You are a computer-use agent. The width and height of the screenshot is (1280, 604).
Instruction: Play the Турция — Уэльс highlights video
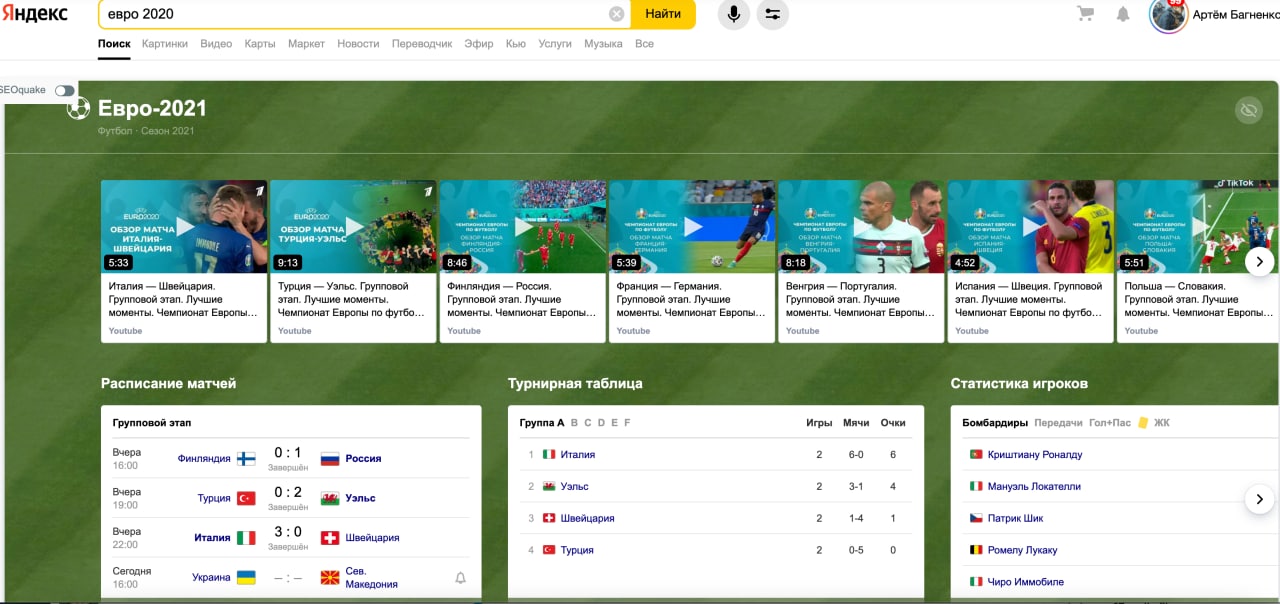point(353,227)
